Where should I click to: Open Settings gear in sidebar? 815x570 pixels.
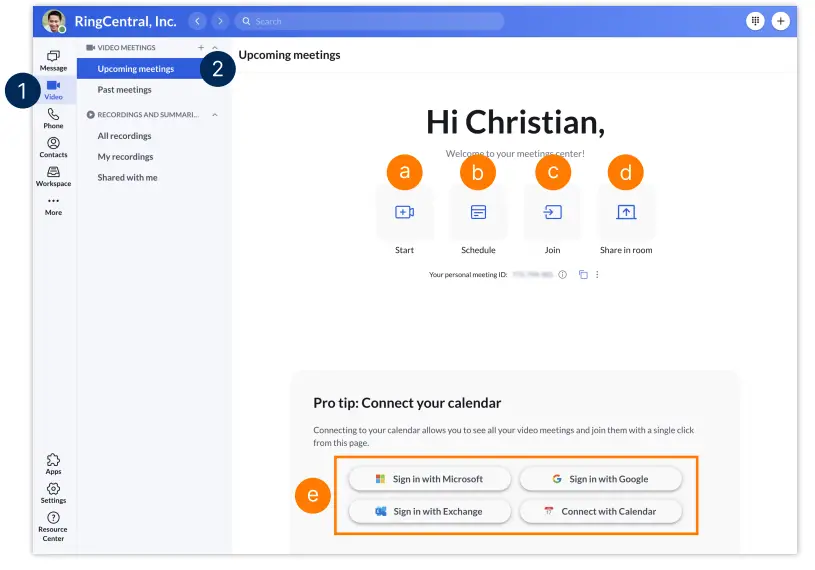(53, 493)
